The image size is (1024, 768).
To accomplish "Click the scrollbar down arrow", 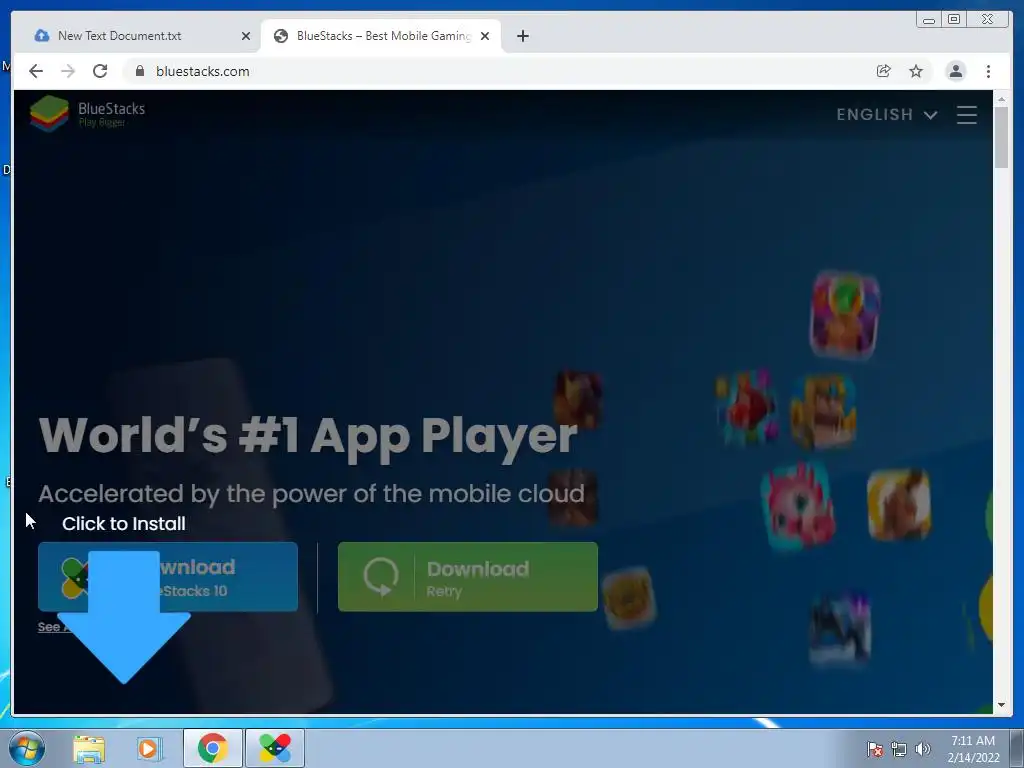I will pyautogui.click(x=1001, y=705).
